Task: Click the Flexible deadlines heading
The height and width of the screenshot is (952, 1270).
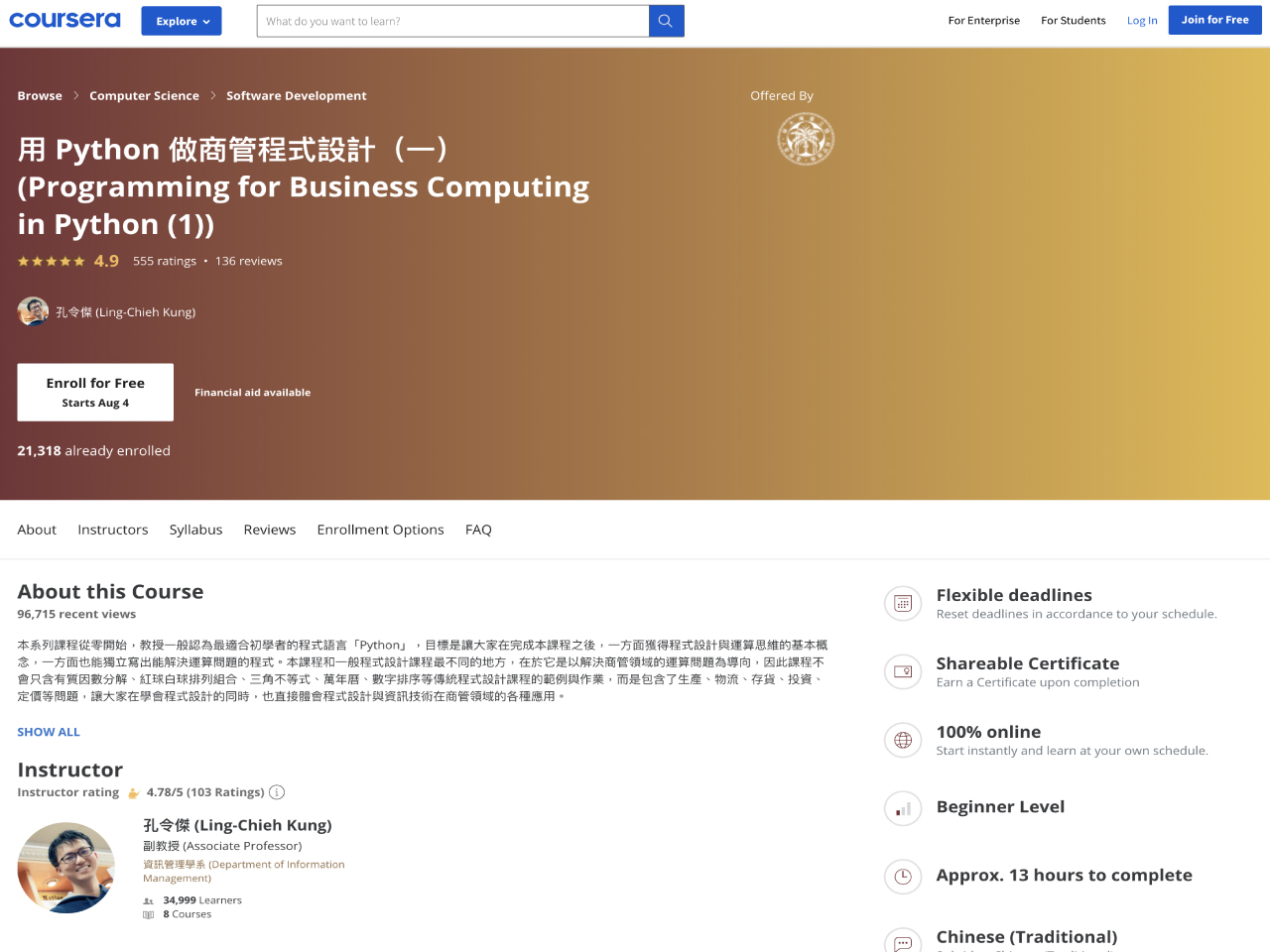Action: tap(1014, 595)
